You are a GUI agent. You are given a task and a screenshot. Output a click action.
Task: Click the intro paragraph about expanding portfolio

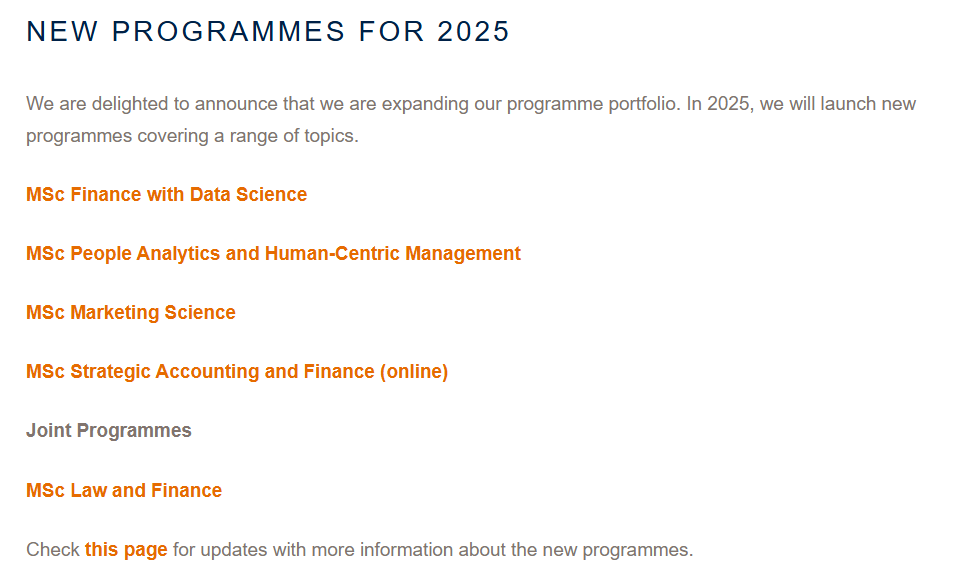tap(471, 119)
